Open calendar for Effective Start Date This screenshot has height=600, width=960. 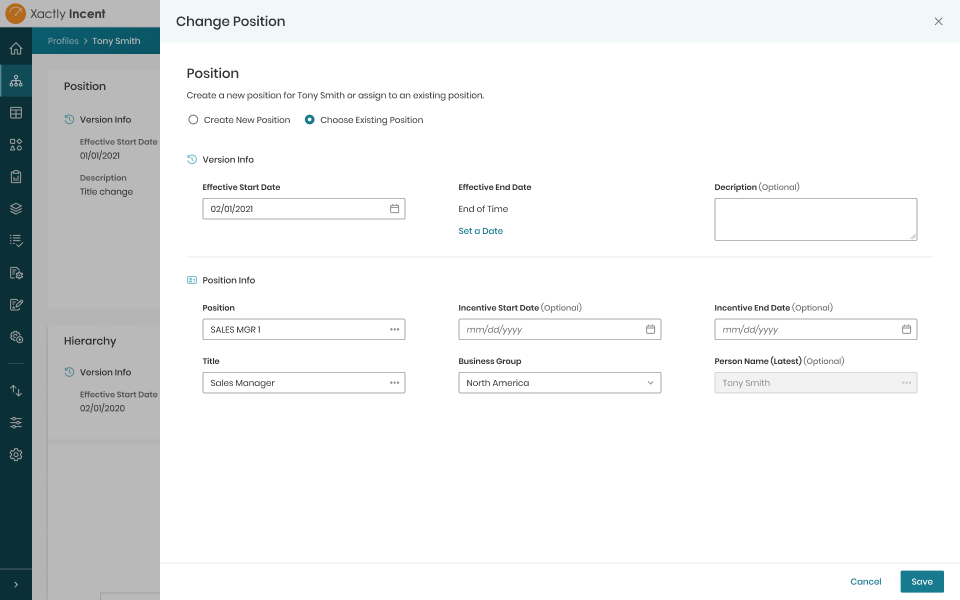click(x=394, y=209)
